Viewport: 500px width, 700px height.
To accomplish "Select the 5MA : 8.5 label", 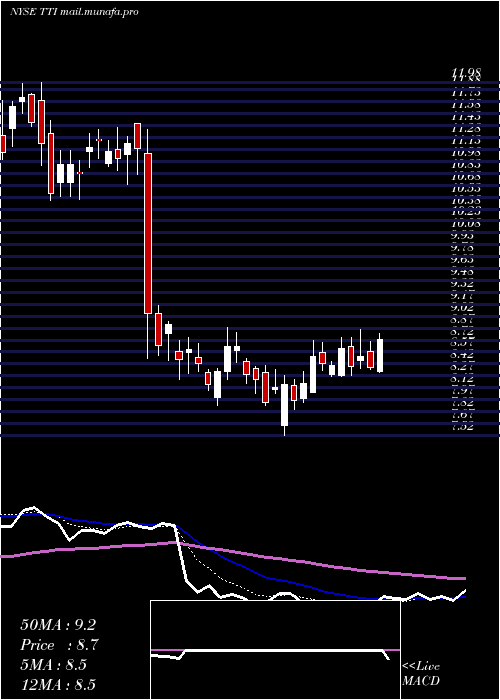I will click(54, 665).
